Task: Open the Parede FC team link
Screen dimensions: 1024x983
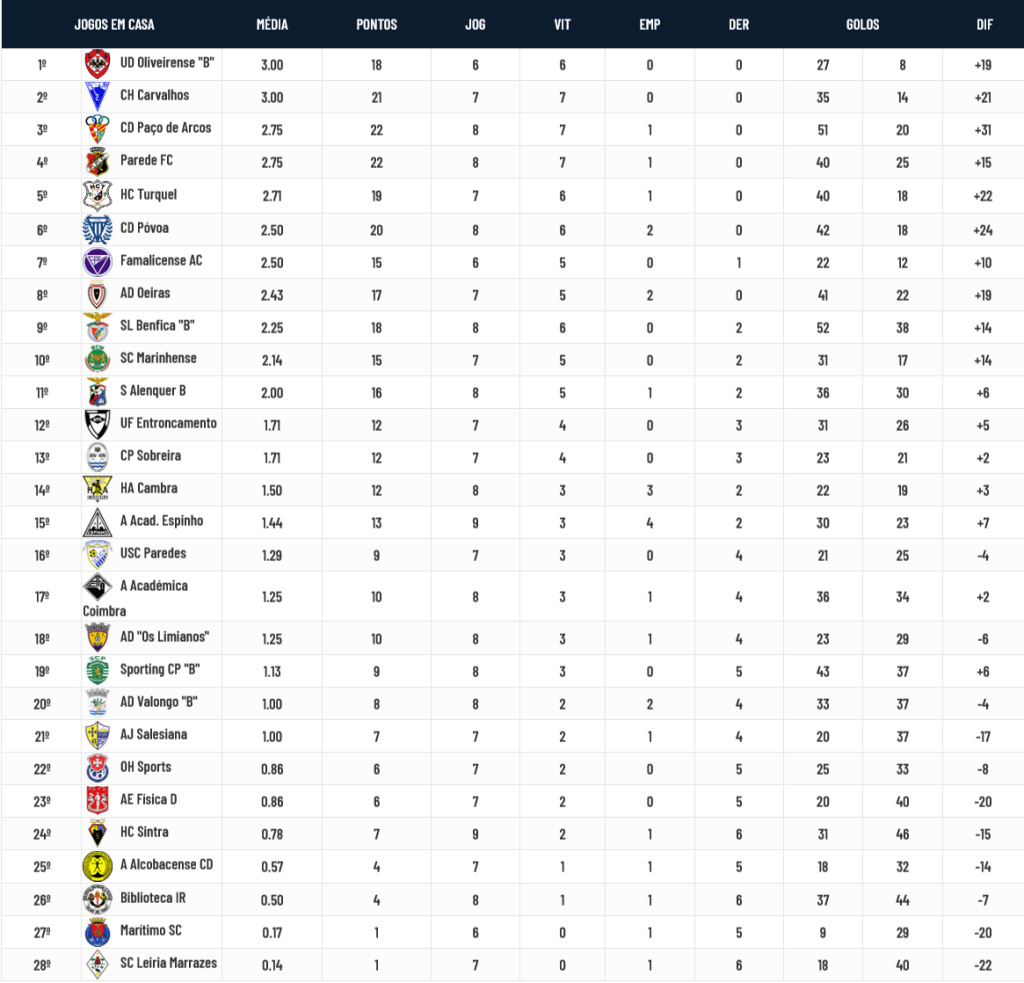Action: pos(146,161)
